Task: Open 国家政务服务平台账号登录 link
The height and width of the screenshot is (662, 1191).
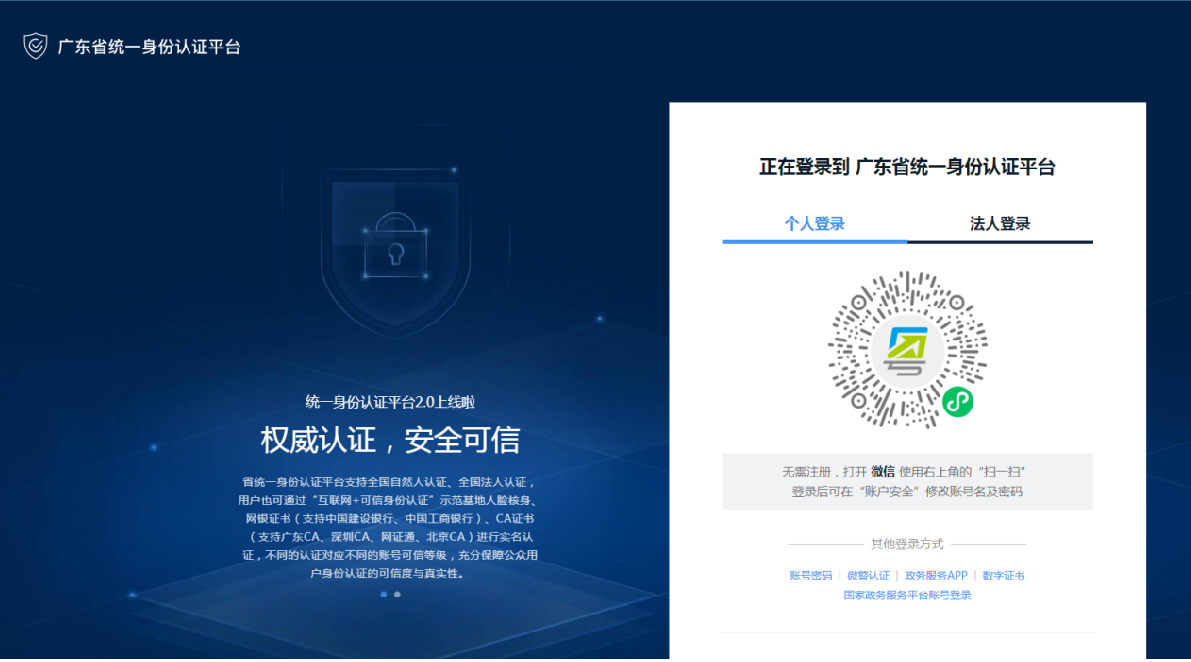Action: [x=907, y=596]
